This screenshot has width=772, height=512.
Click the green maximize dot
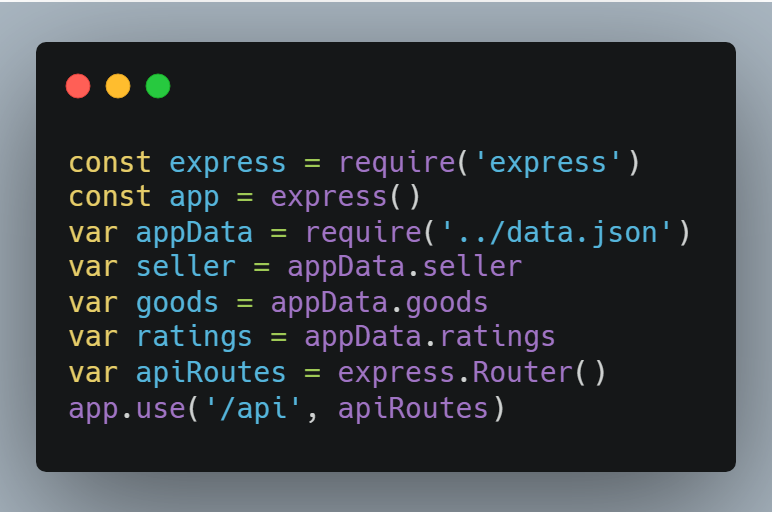tap(158, 86)
